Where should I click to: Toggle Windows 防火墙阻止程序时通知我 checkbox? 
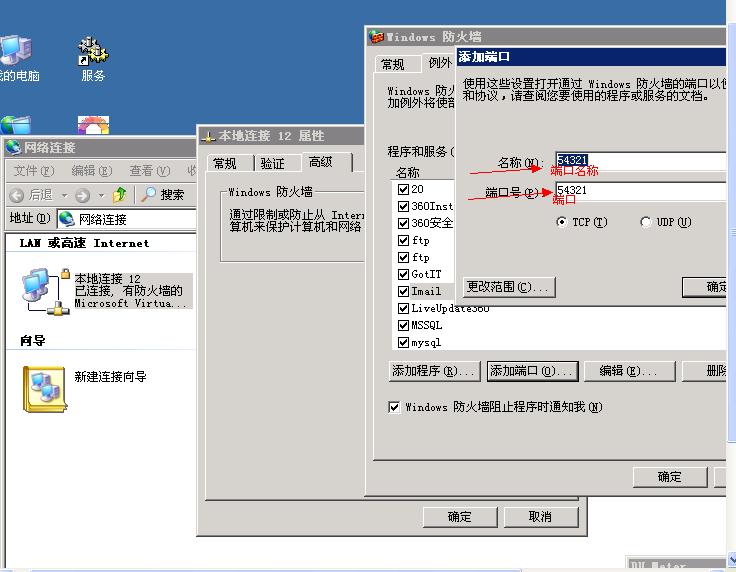point(394,407)
